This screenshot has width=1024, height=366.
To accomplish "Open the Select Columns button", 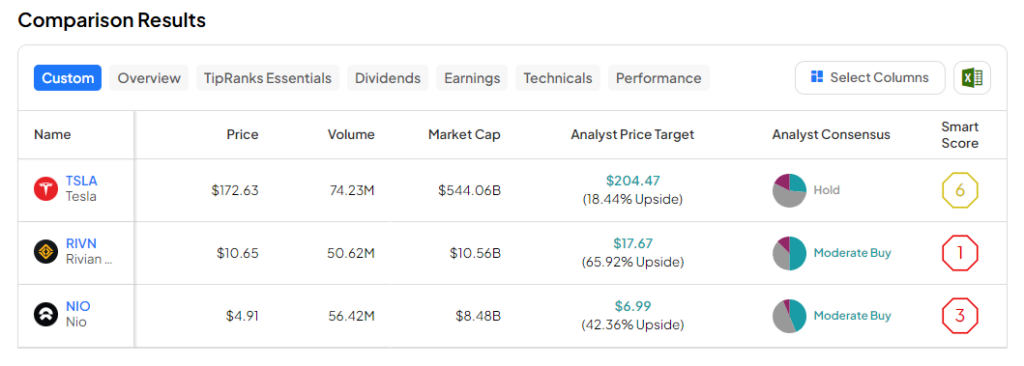I will [x=870, y=78].
